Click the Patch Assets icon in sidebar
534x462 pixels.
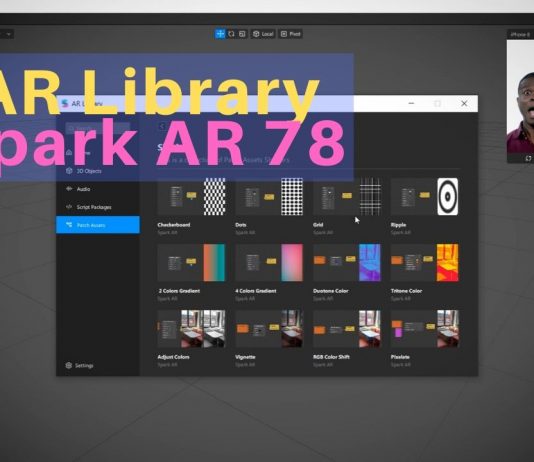point(69,225)
